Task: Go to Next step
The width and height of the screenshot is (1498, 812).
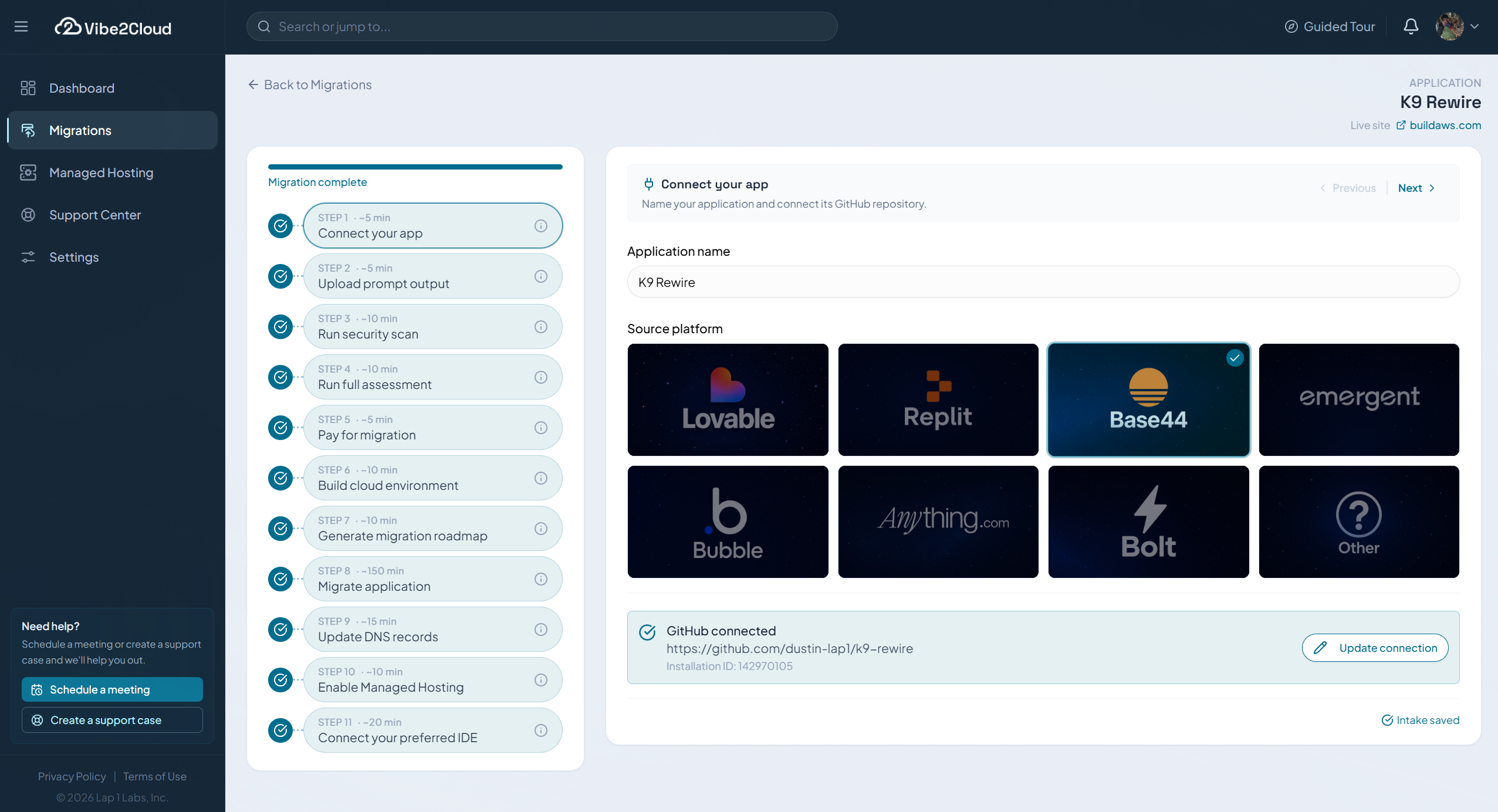Action: tap(1416, 188)
